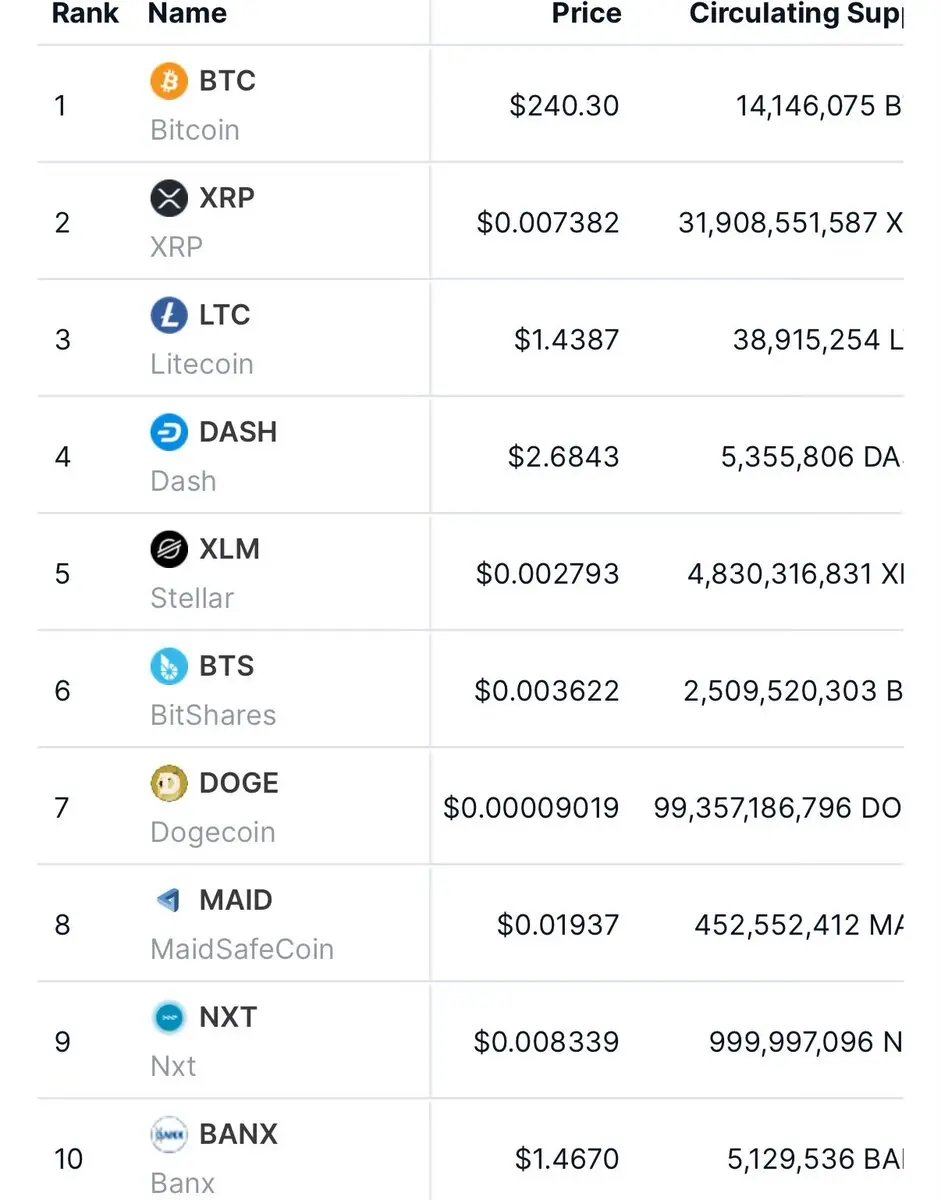Open the Litecoin name link

(202, 364)
